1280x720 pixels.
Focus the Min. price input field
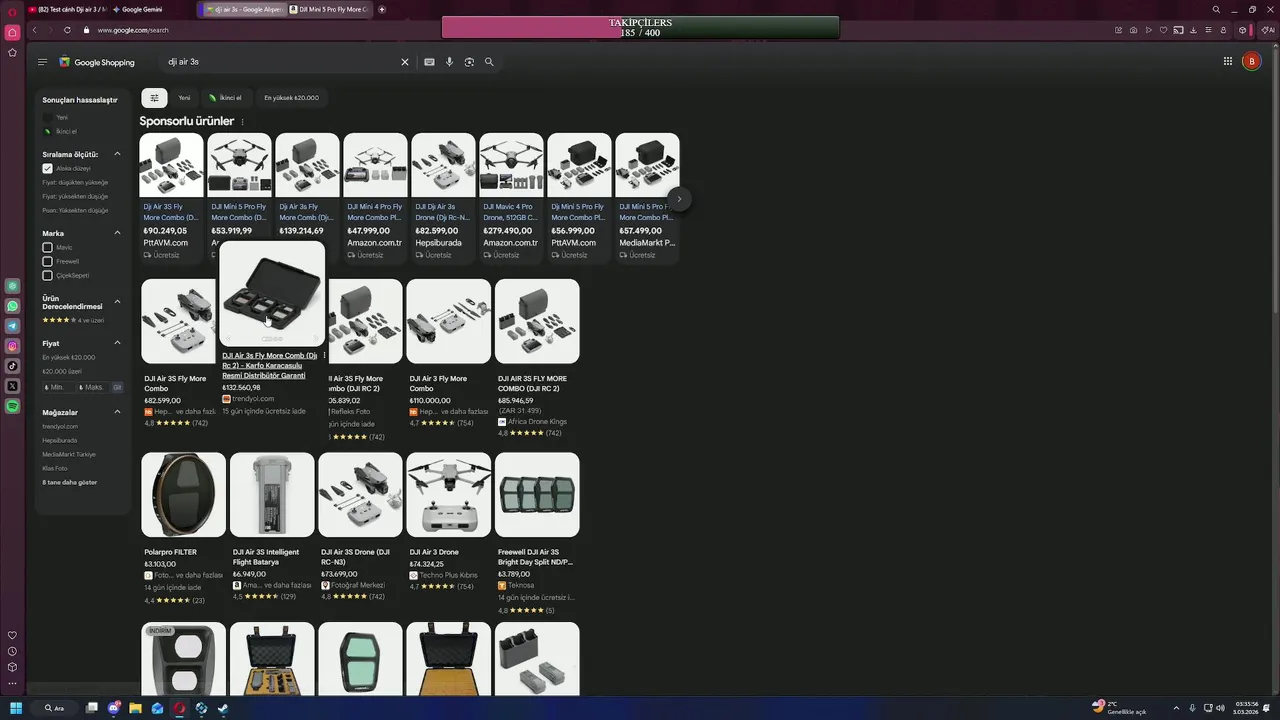pyautogui.click(x=58, y=387)
